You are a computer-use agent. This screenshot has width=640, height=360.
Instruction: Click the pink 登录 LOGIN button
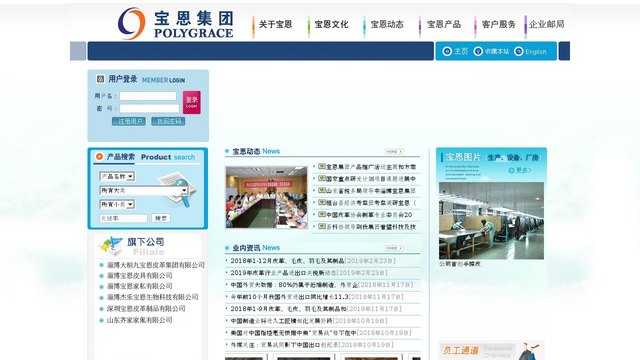pos(191,102)
